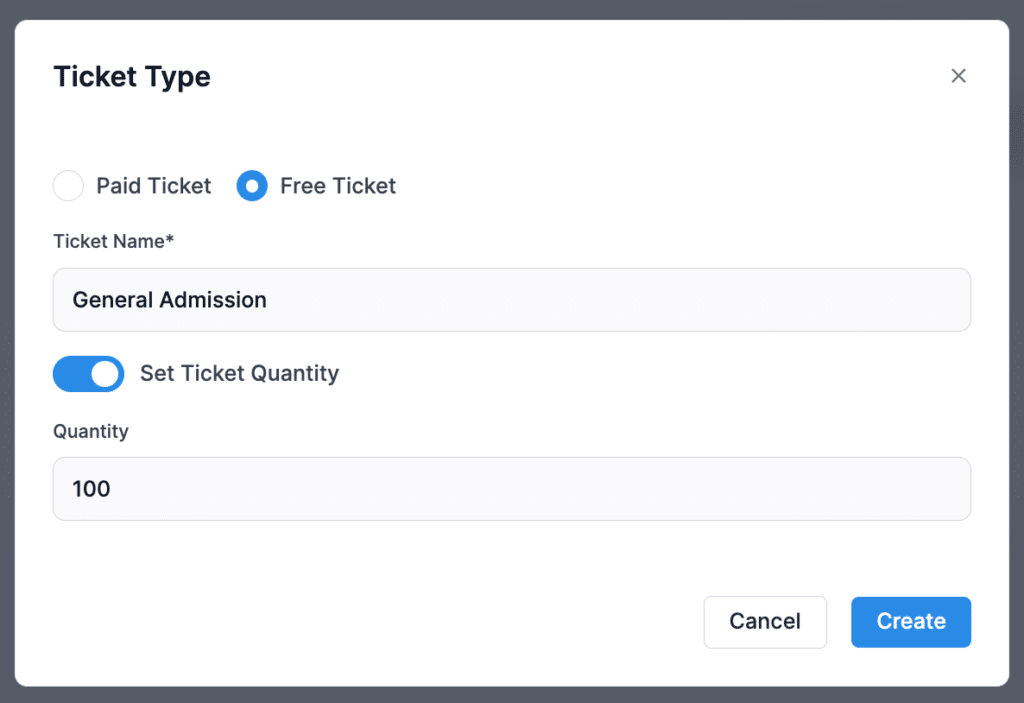1024x703 pixels.
Task: Dismiss the dialog with the X icon
Action: (958, 76)
